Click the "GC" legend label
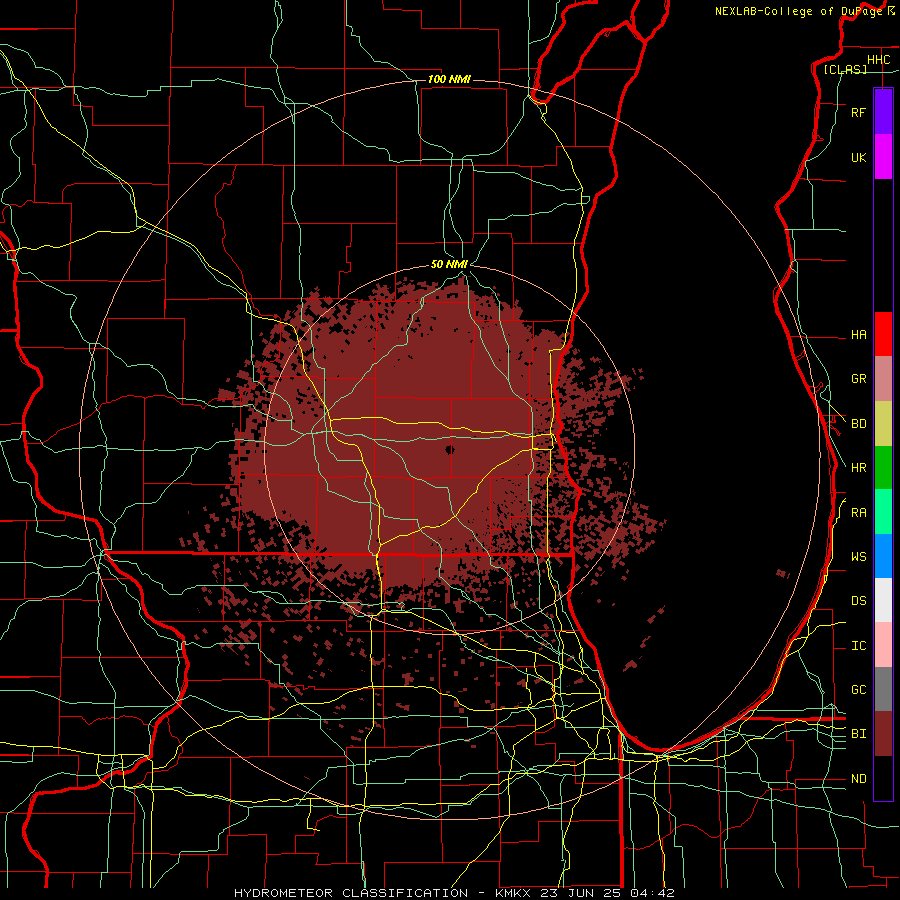The image size is (900, 900). tap(858, 690)
